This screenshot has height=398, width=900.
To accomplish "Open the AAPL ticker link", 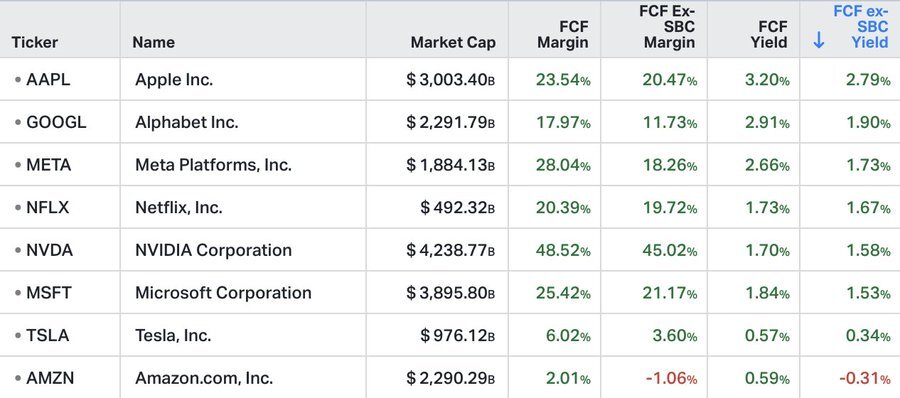I will click(x=48, y=80).
